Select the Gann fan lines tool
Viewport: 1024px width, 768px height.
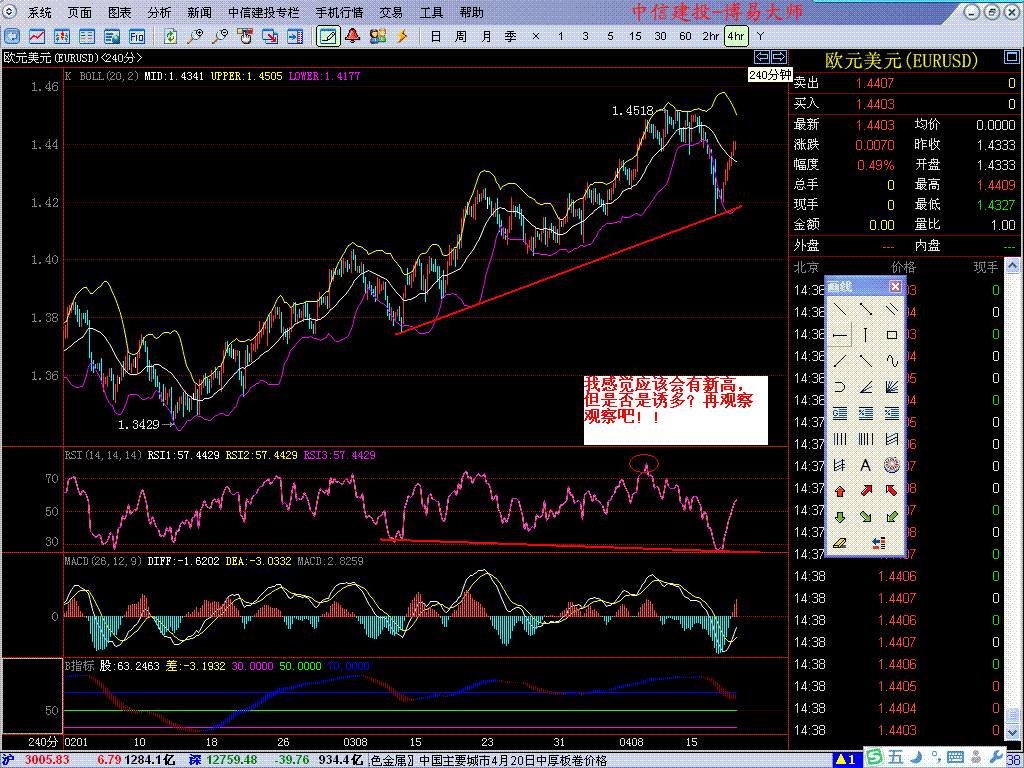pos(891,387)
